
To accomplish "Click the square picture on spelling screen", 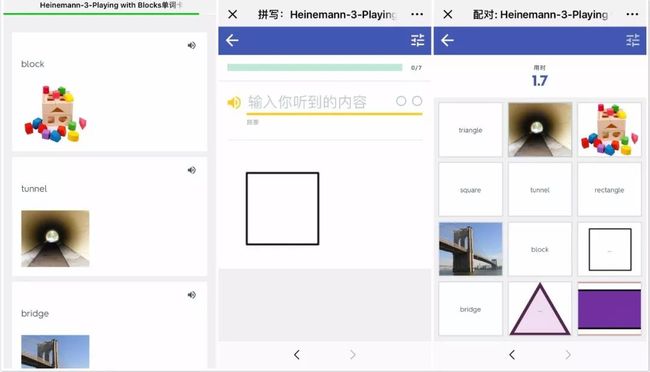I will click(x=282, y=209).
